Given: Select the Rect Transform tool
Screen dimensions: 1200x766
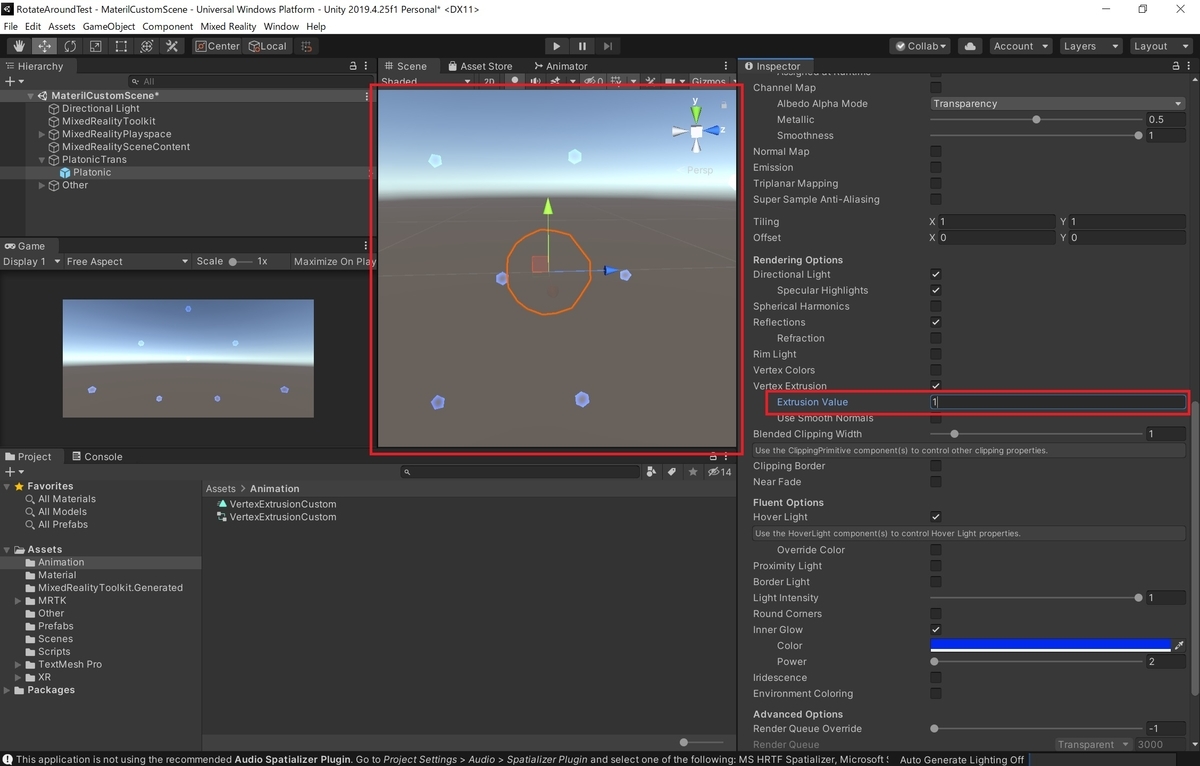Looking at the screenshot, I should click(121, 46).
